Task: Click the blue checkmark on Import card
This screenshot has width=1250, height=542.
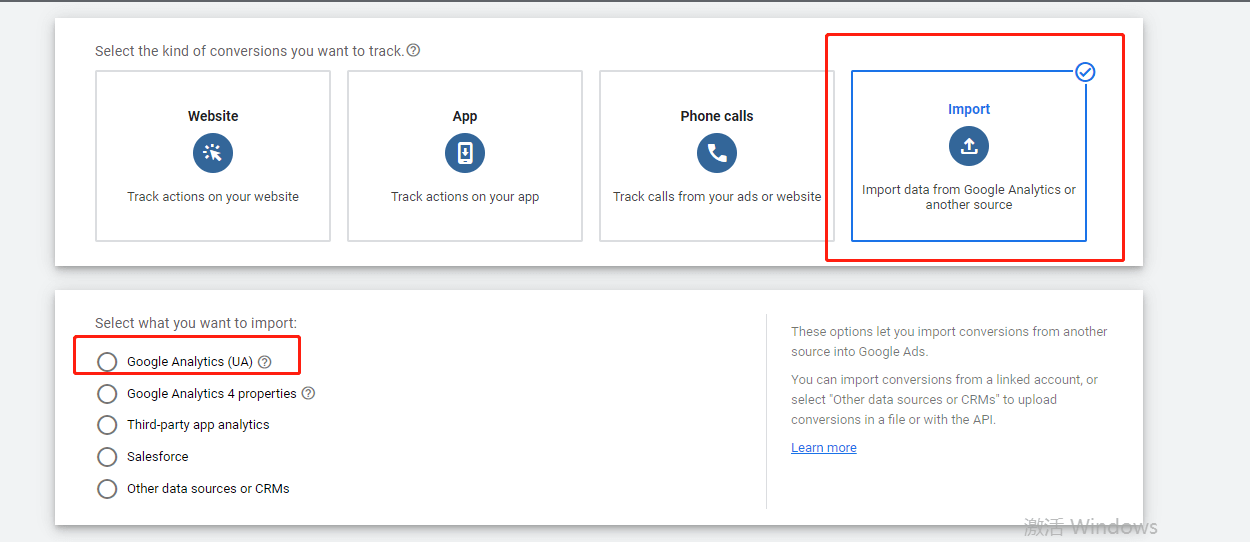Action: 1085,72
